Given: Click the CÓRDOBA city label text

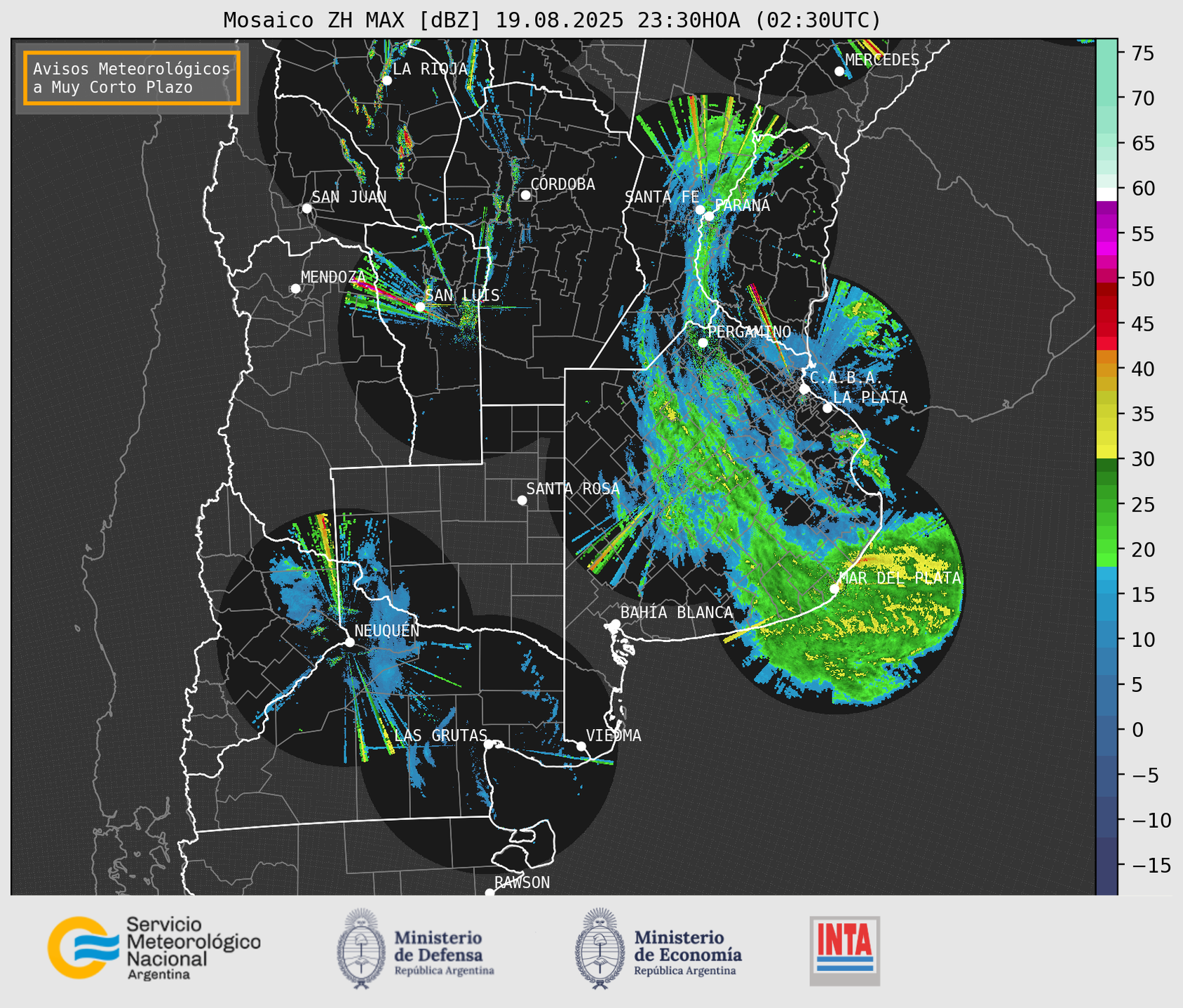Looking at the screenshot, I should (563, 184).
